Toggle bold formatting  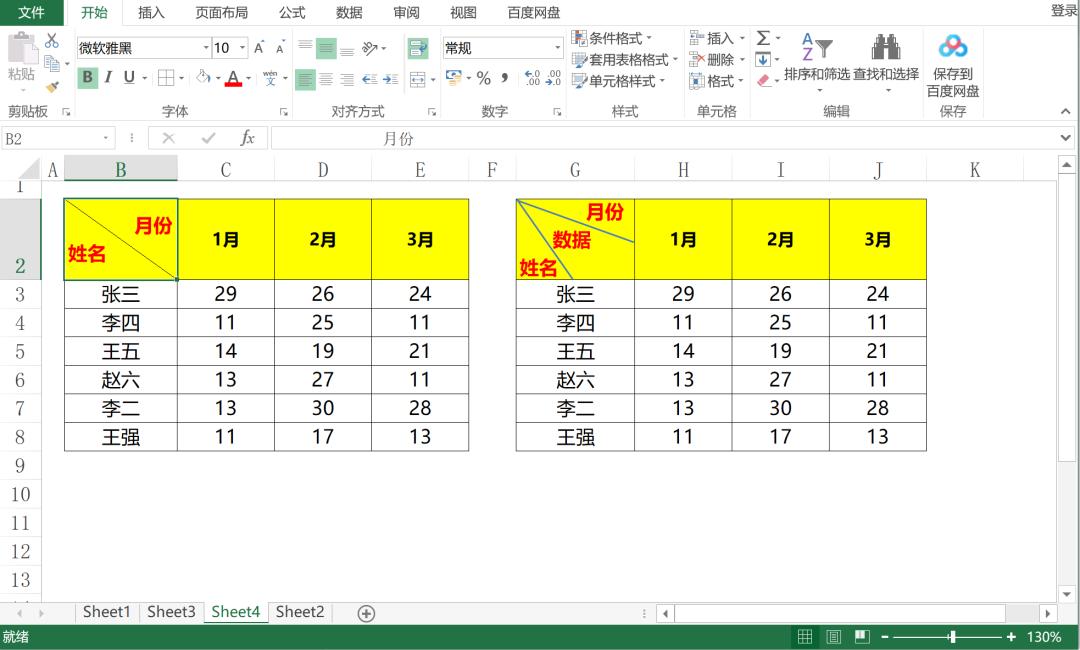point(88,77)
